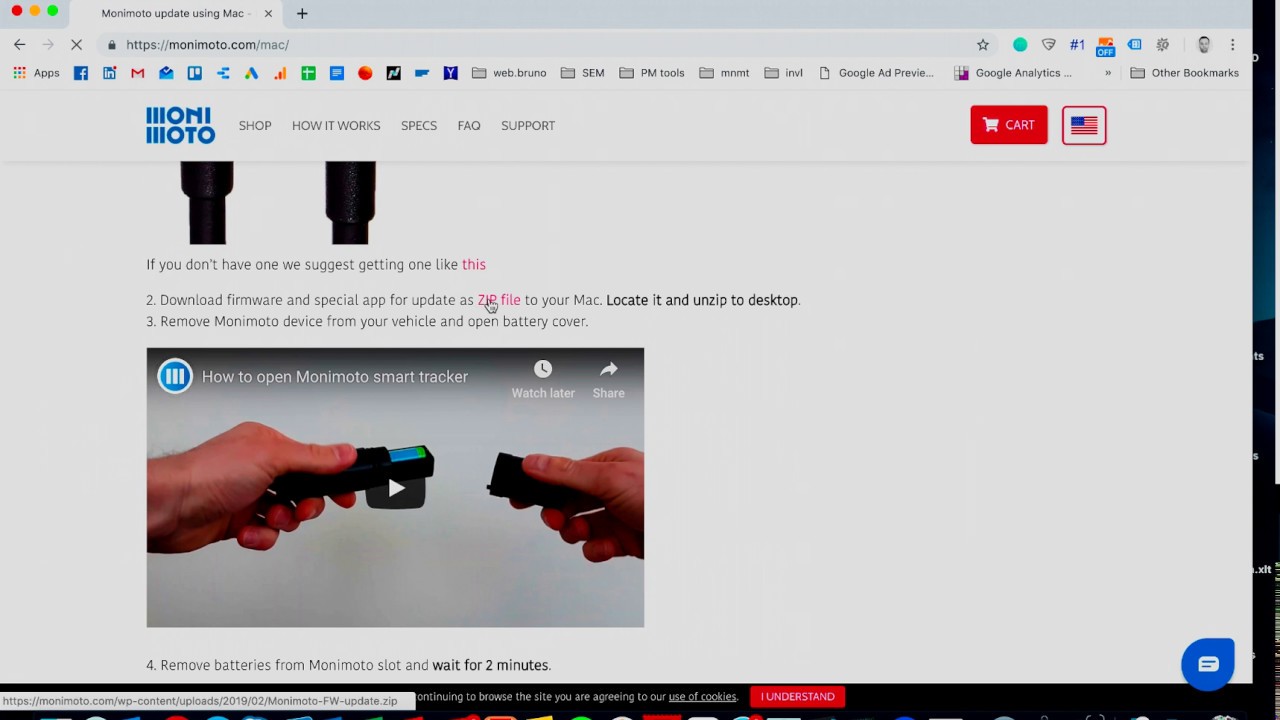Open HOW IT WORKS page
This screenshot has height=720, width=1280.
tap(336, 126)
